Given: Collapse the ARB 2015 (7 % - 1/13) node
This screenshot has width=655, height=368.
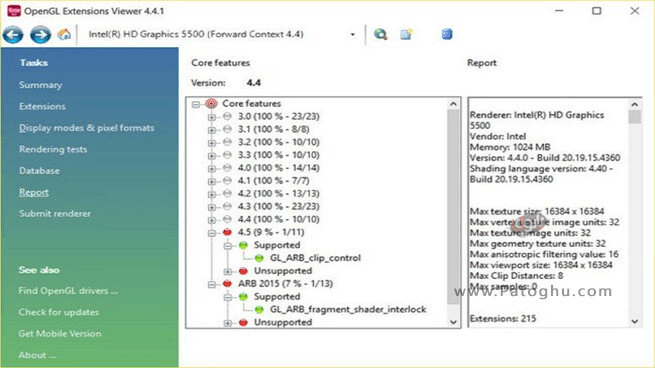Looking at the screenshot, I should (x=212, y=284).
